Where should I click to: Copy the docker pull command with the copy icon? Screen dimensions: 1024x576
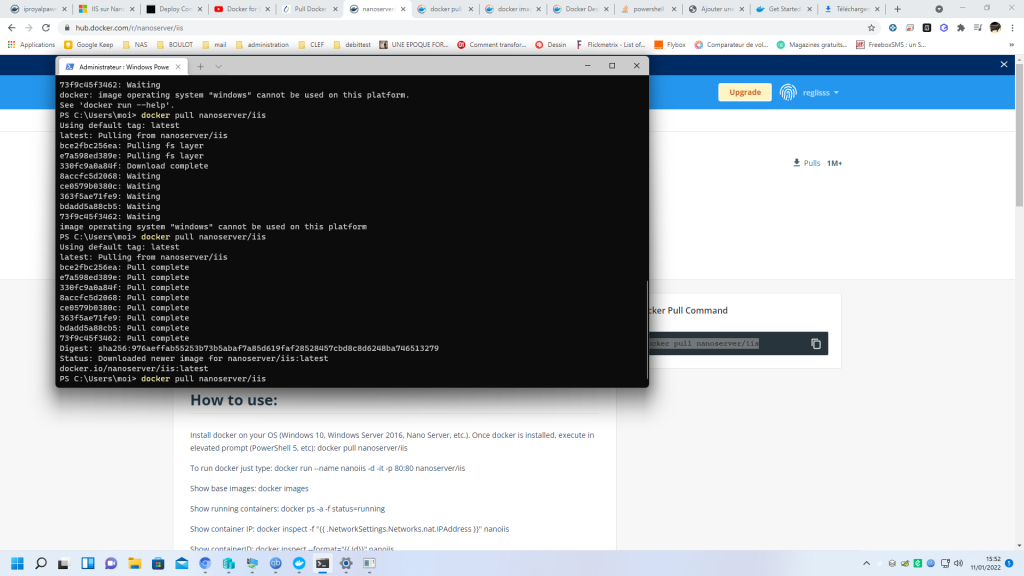pyautogui.click(x=816, y=343)
